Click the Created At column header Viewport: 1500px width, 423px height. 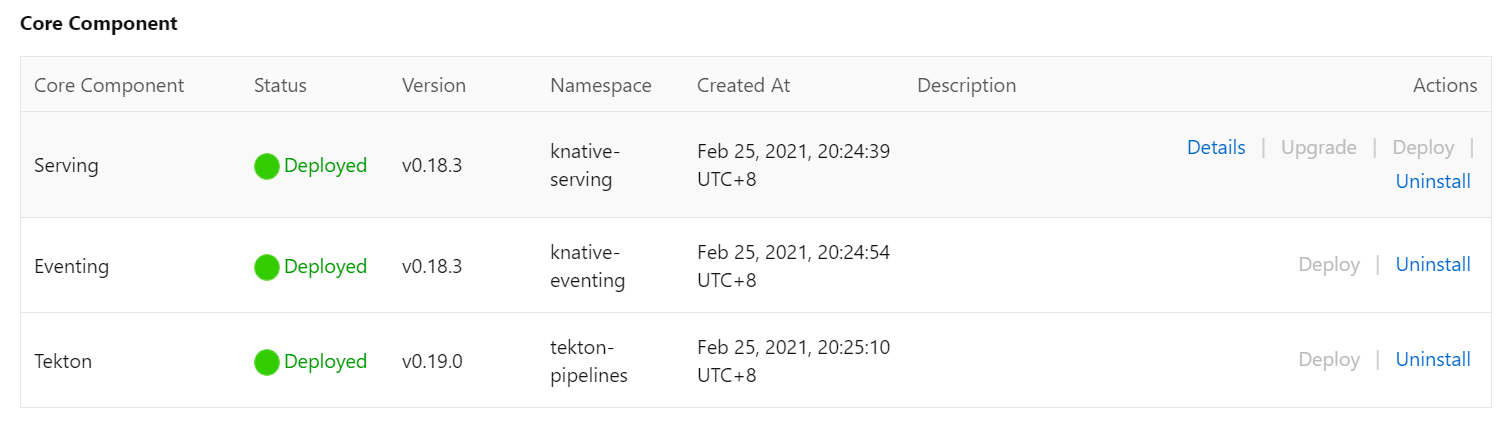click(744, 85)
